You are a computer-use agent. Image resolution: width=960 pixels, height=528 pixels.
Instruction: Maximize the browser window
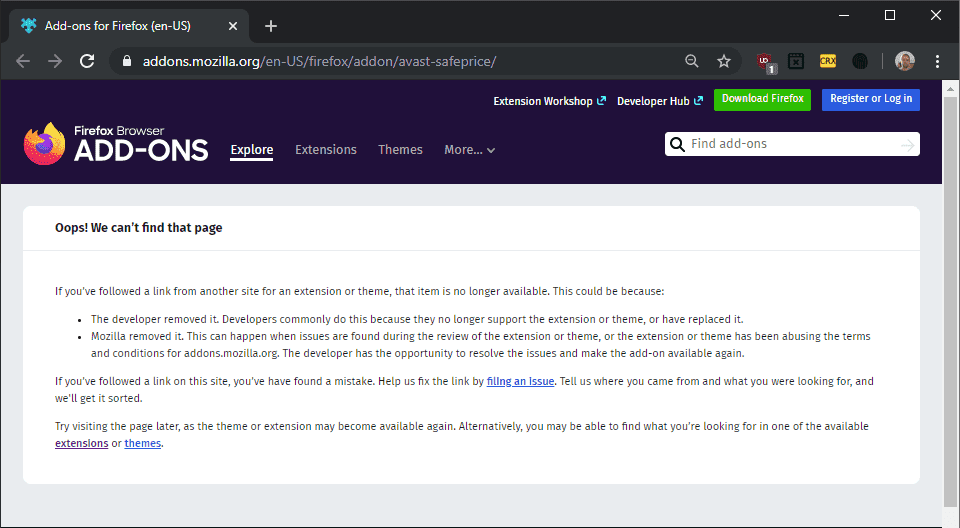click(x=890, y=15)
